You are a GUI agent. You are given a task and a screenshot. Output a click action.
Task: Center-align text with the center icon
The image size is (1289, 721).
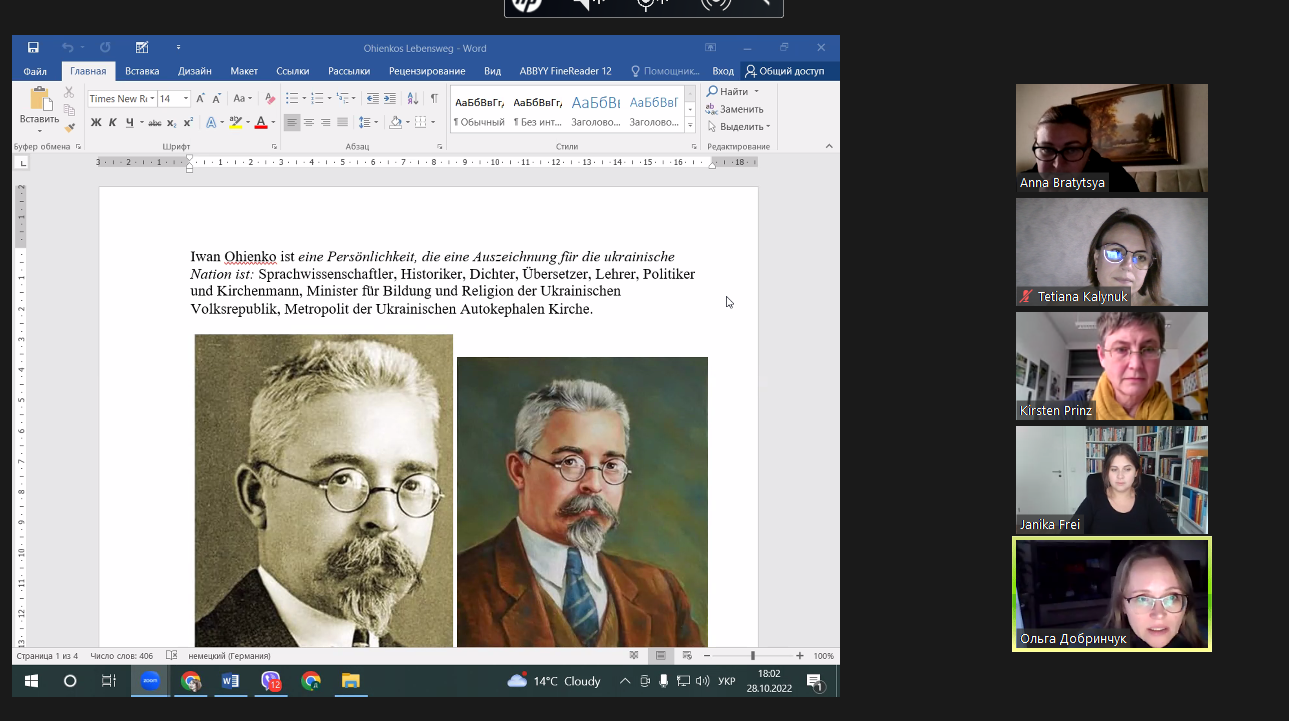[x=309, y=123]
